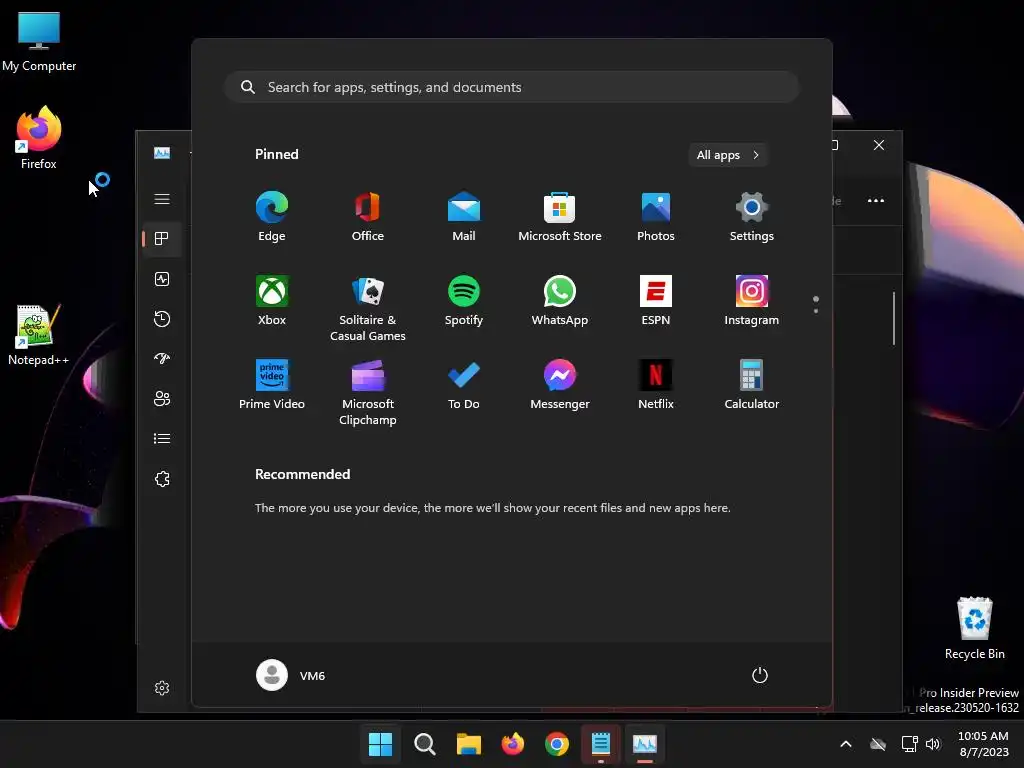Select the Notepad++ desktop shortcut
Viewport: 1024px width, 768px height.
(39, 335)
